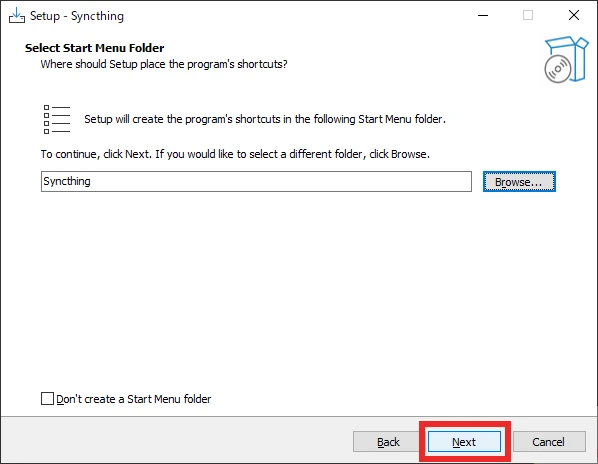Go Back to the previous setup page

point(388,442)
